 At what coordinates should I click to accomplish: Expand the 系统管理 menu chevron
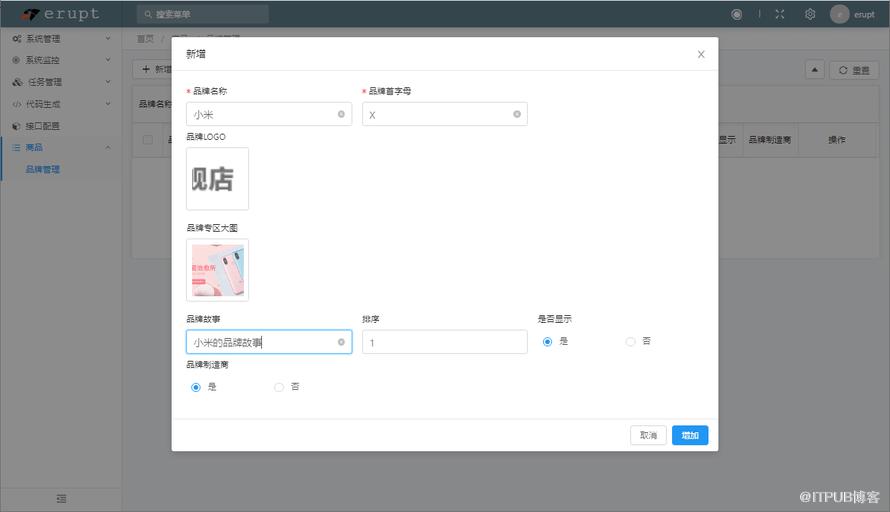click(x=108, y=38)
